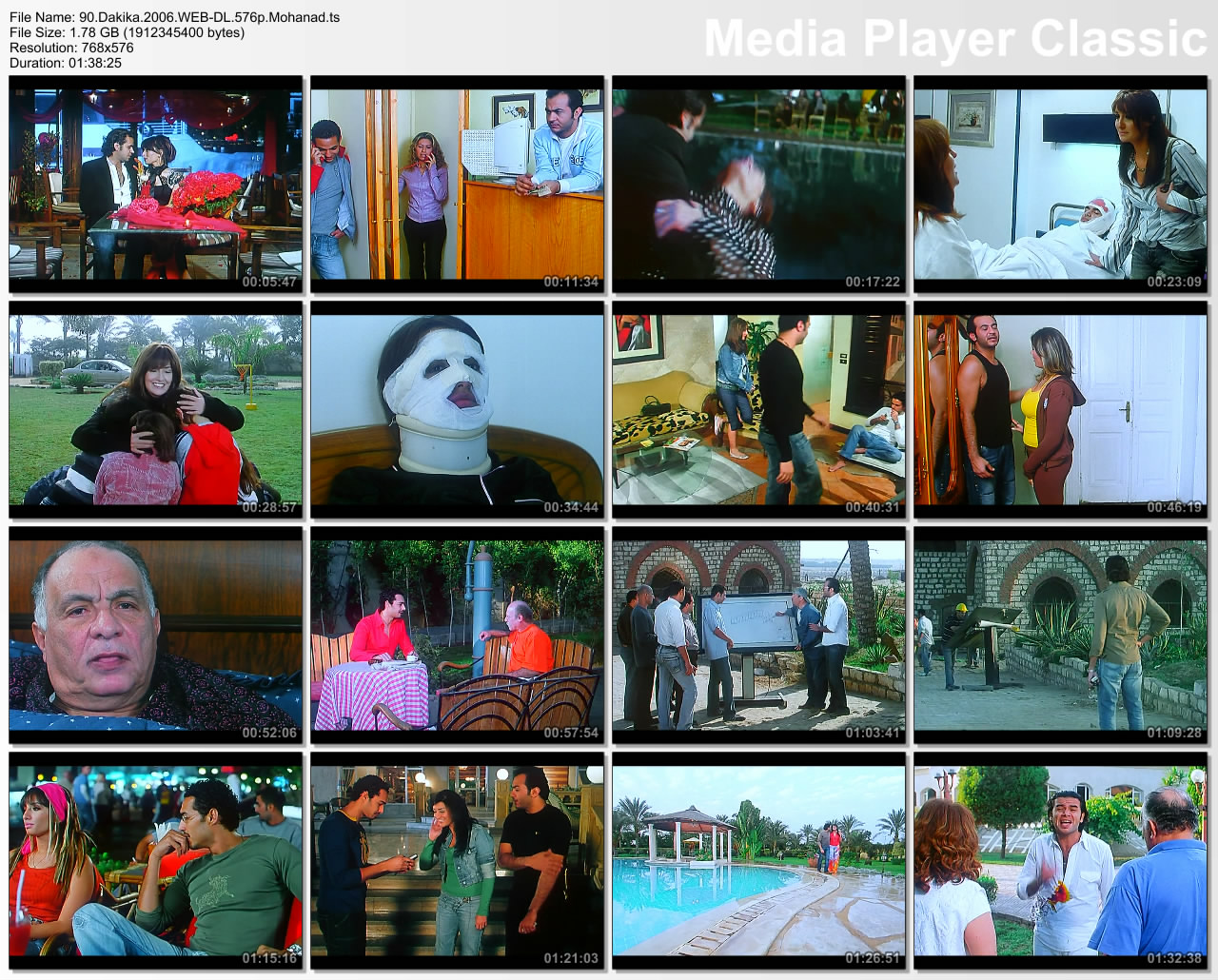The width and height of the screenshot is (1218, 980).
Task: Click the swimming pool thumbnail at 01:26:51
Action: click(758, 861)
